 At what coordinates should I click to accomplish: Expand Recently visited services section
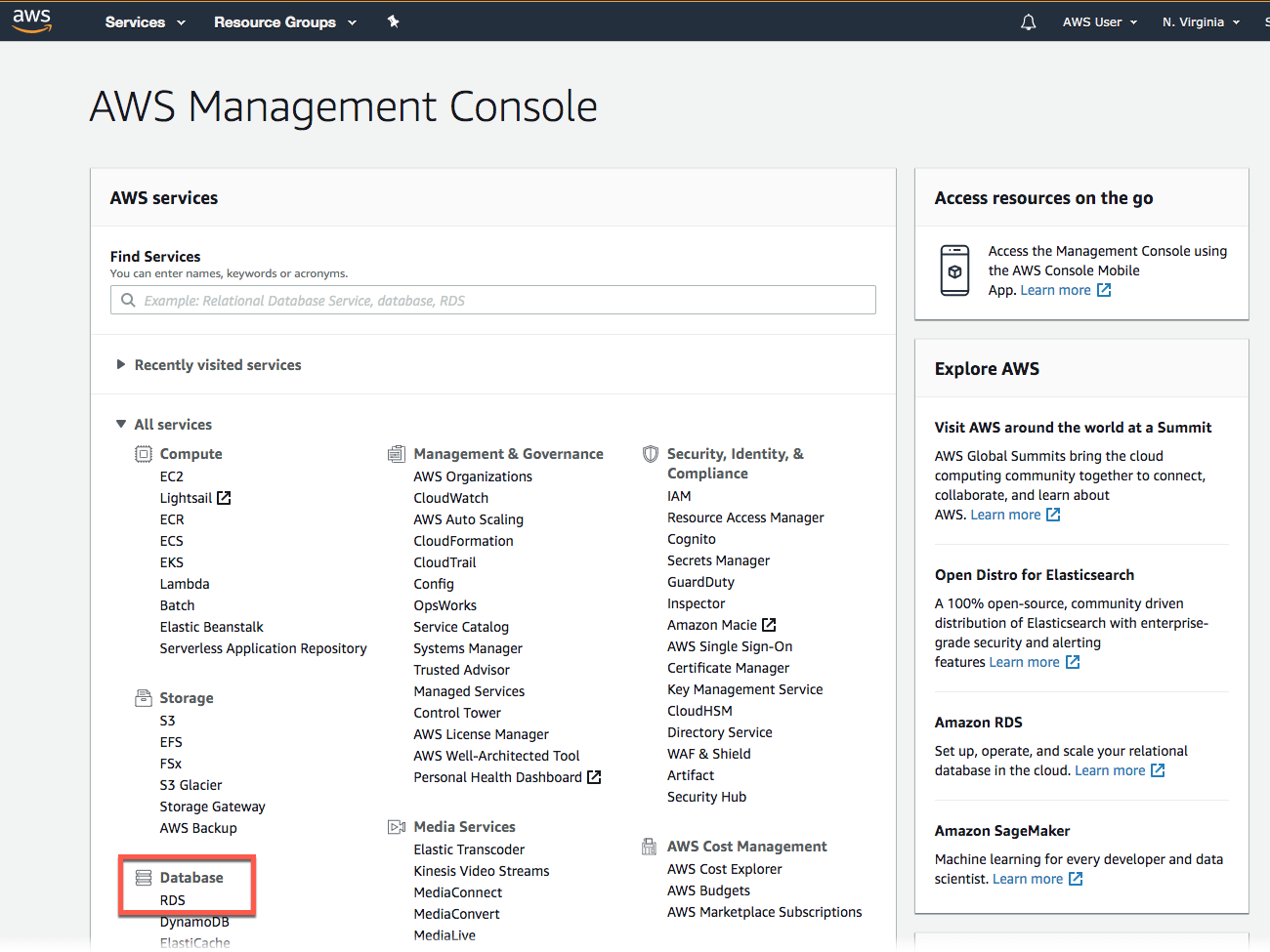pos(217,365)
